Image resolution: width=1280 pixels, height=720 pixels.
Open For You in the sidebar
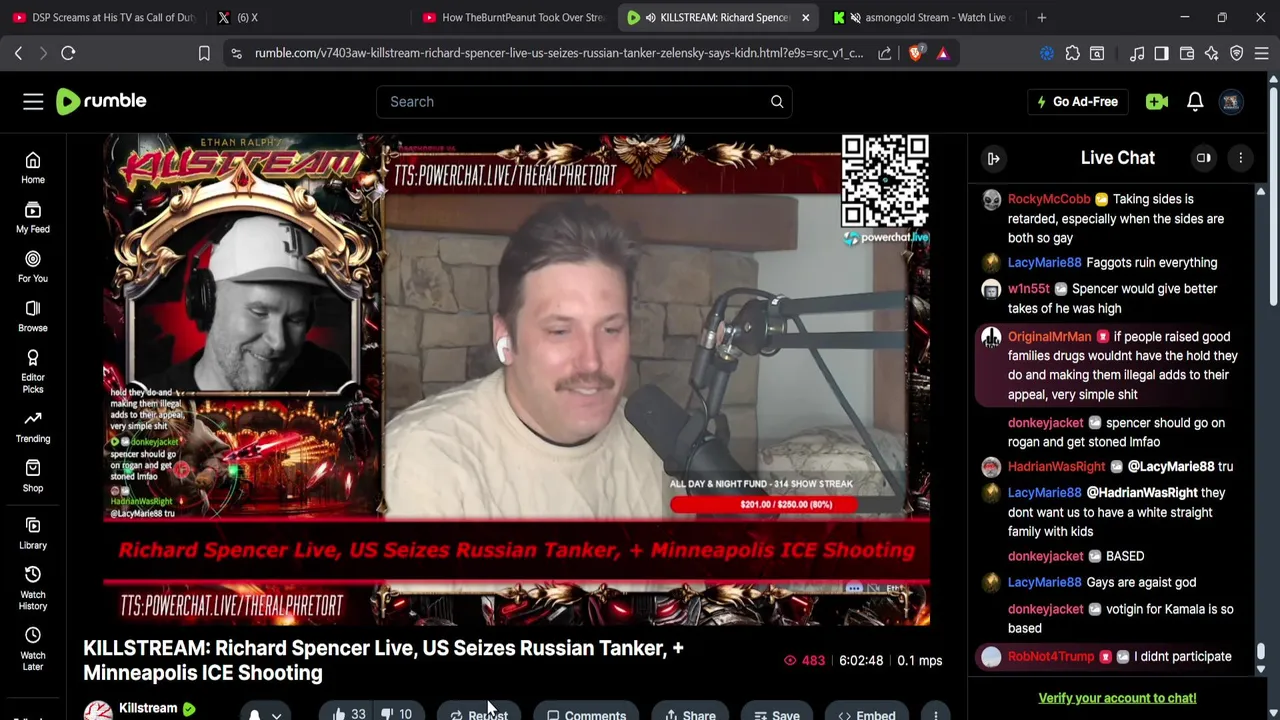click(x=33, y=267)
